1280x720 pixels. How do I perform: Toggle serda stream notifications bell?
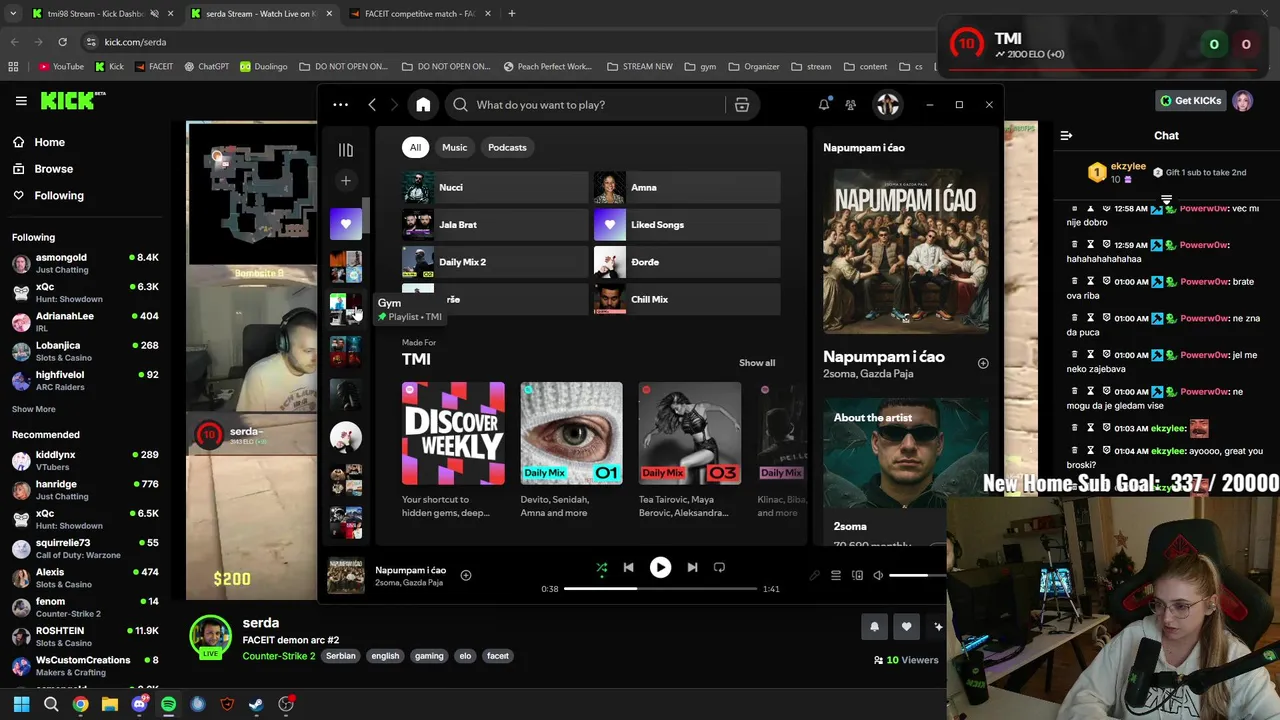tap(874, 626)
